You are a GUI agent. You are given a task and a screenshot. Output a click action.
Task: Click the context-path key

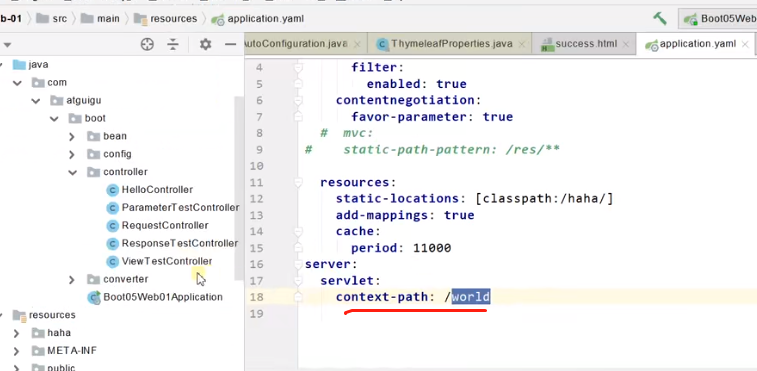382,297
